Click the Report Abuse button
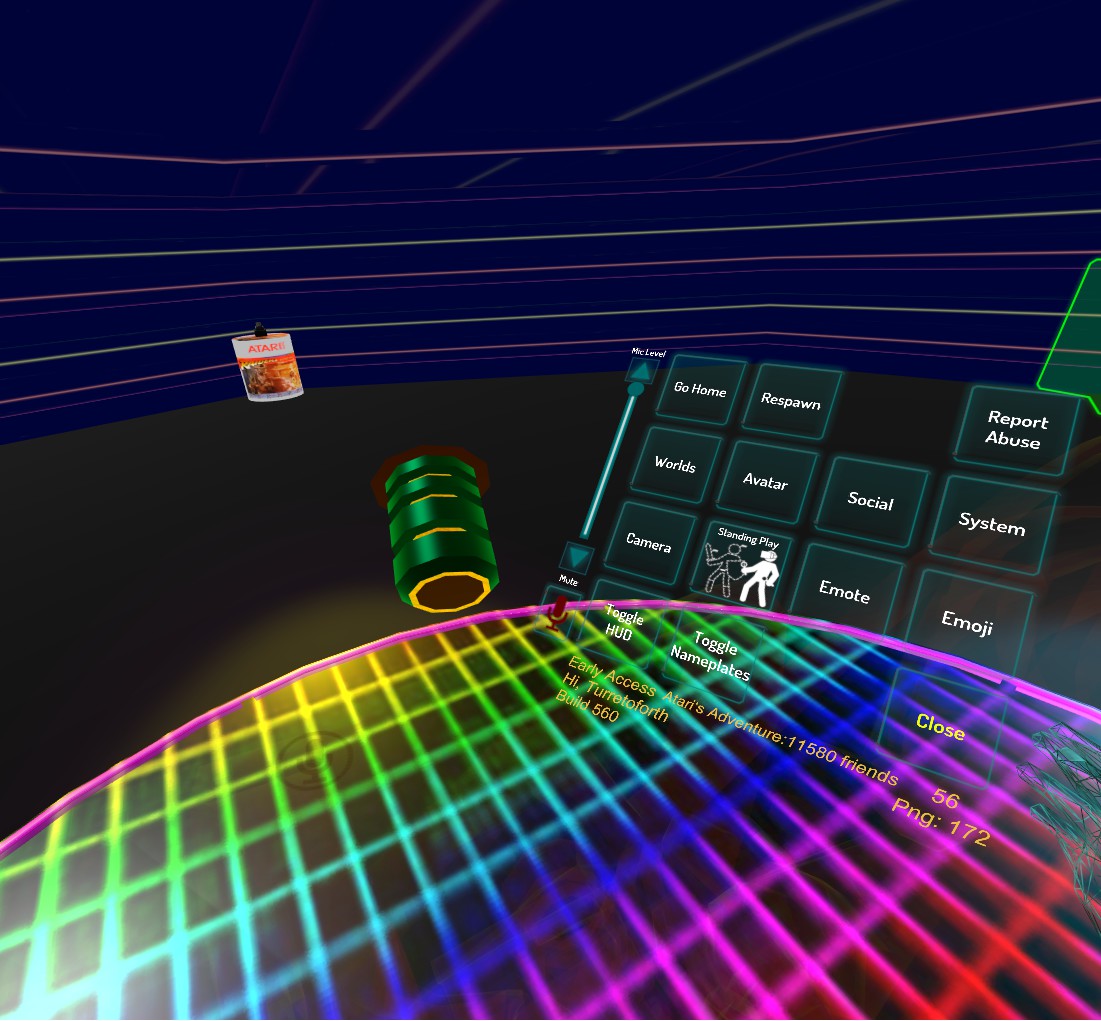Viewport: 1101px width, 1021px height. click(1015, 430)
